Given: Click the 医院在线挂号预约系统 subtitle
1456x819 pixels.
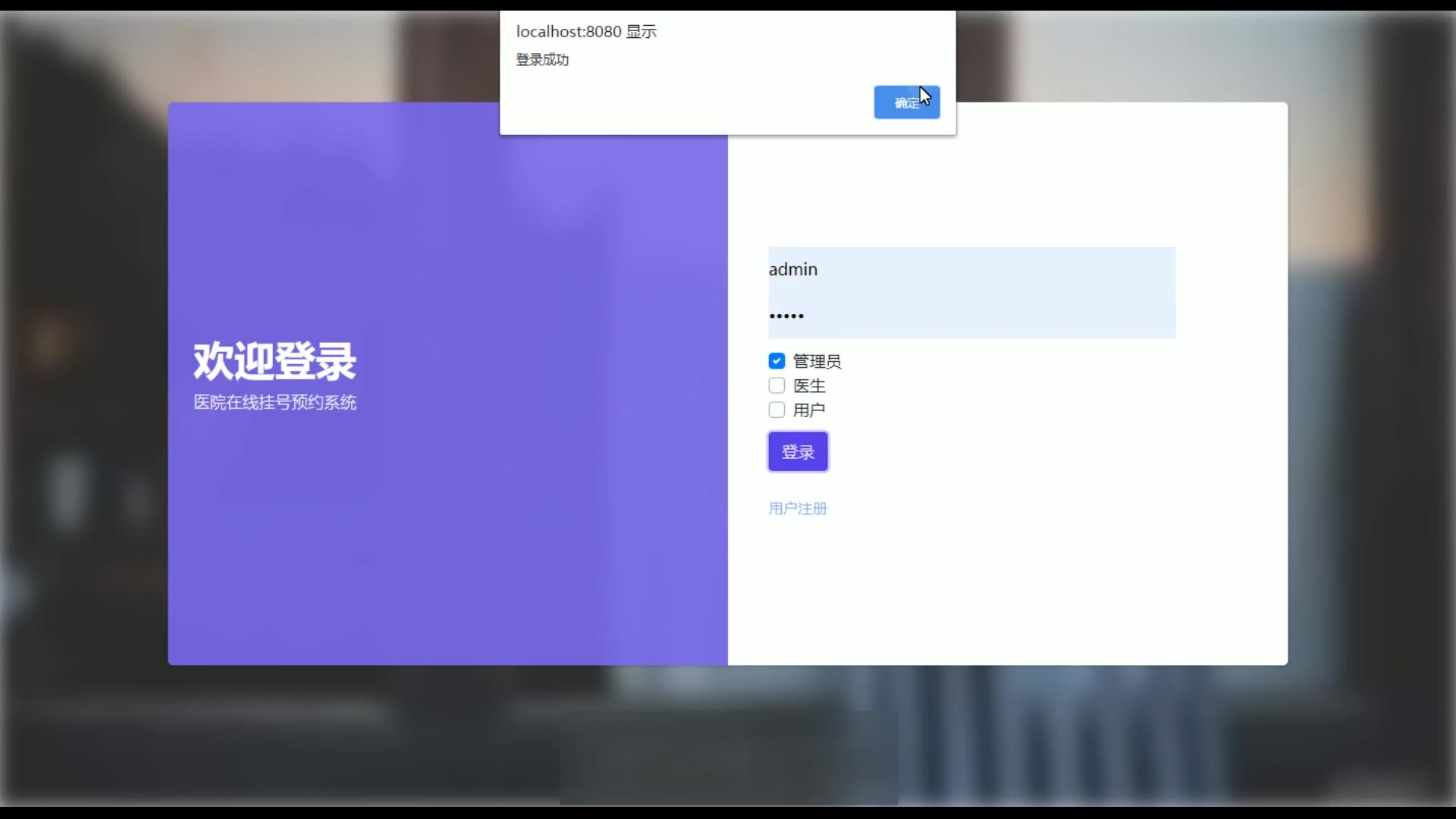Looking at the screenshot, I should click(275, 402).
